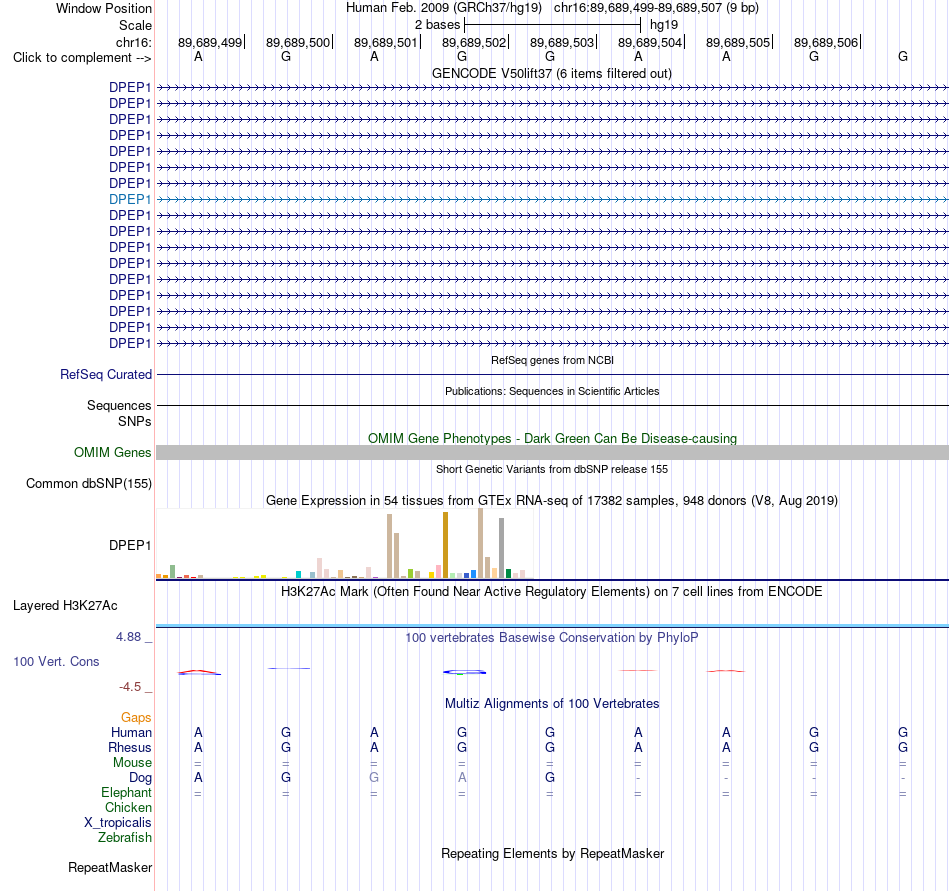The image size is (950, 891).
Task: Click the 'RefSeq Curated' track label
Action: point(105,374)
